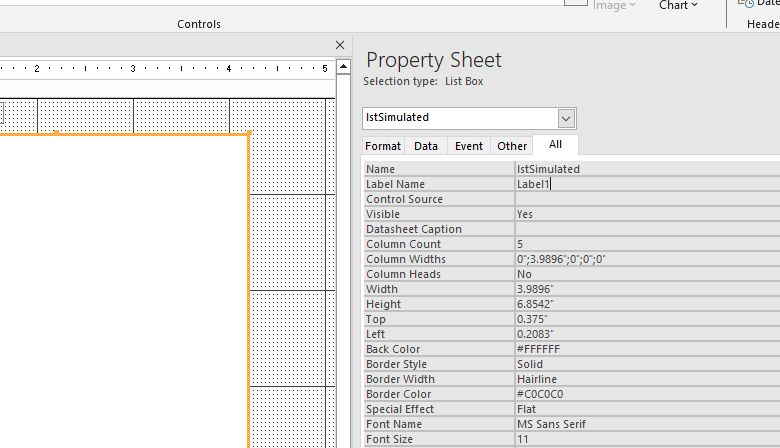The height and width of the screenshot is (448, 780).
Task: Switch to the Event tab
Action: (469, 146)
